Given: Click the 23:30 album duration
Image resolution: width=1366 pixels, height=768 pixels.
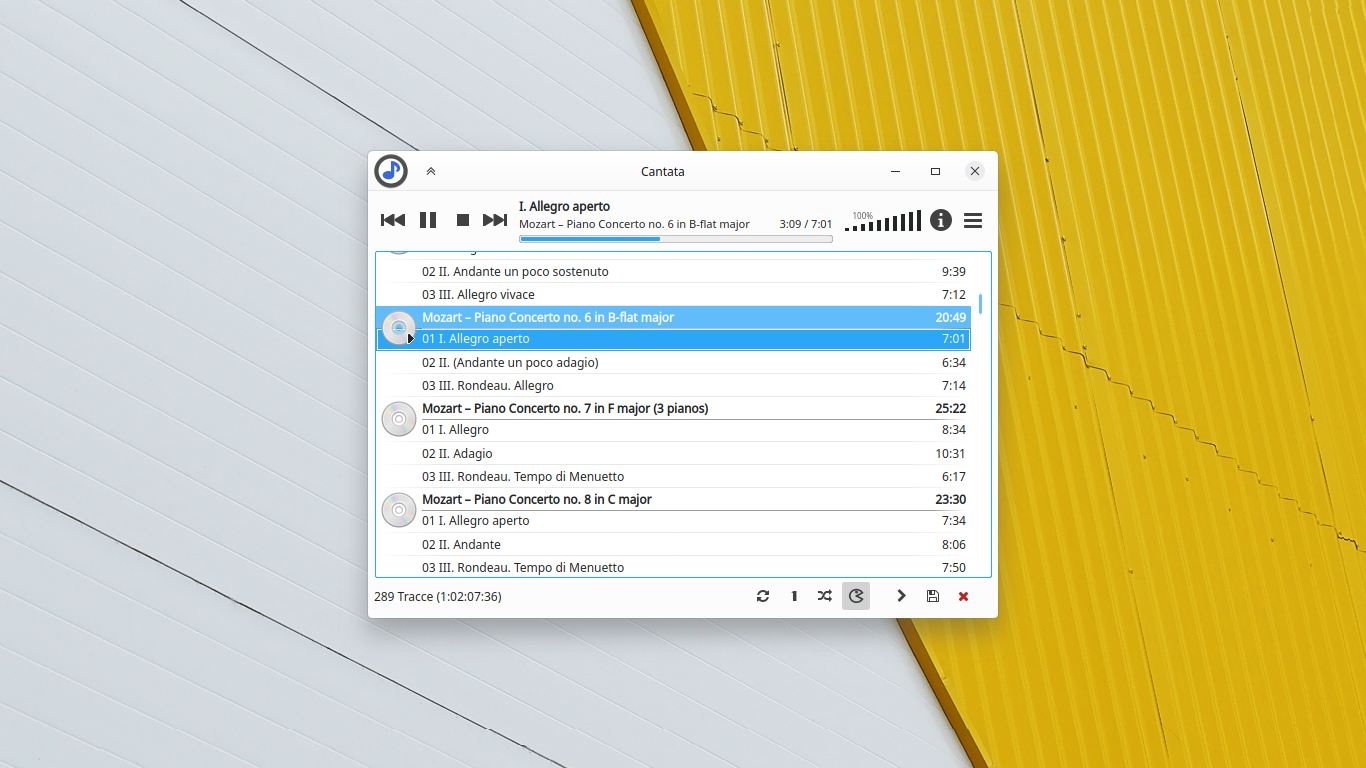Looking at the screenshot, I should 950,499.
